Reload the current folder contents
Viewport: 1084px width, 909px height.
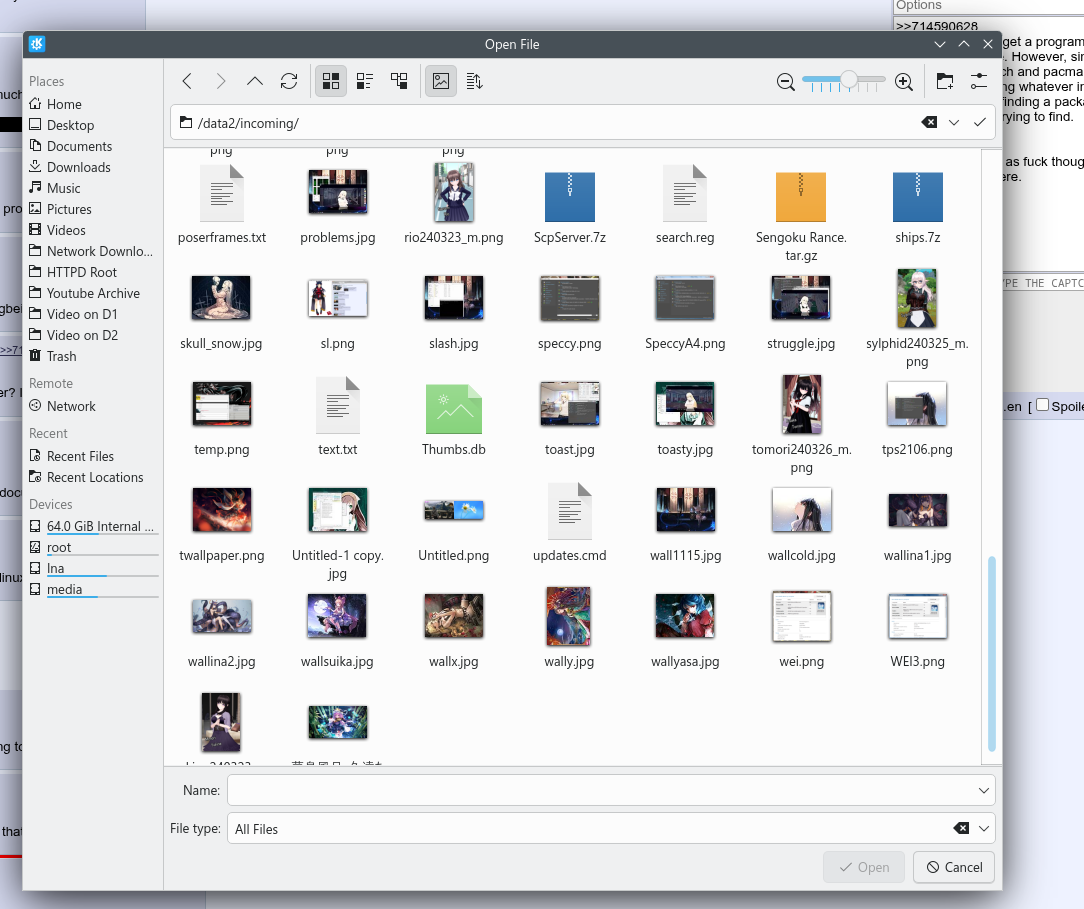click(x=289, y=82)
